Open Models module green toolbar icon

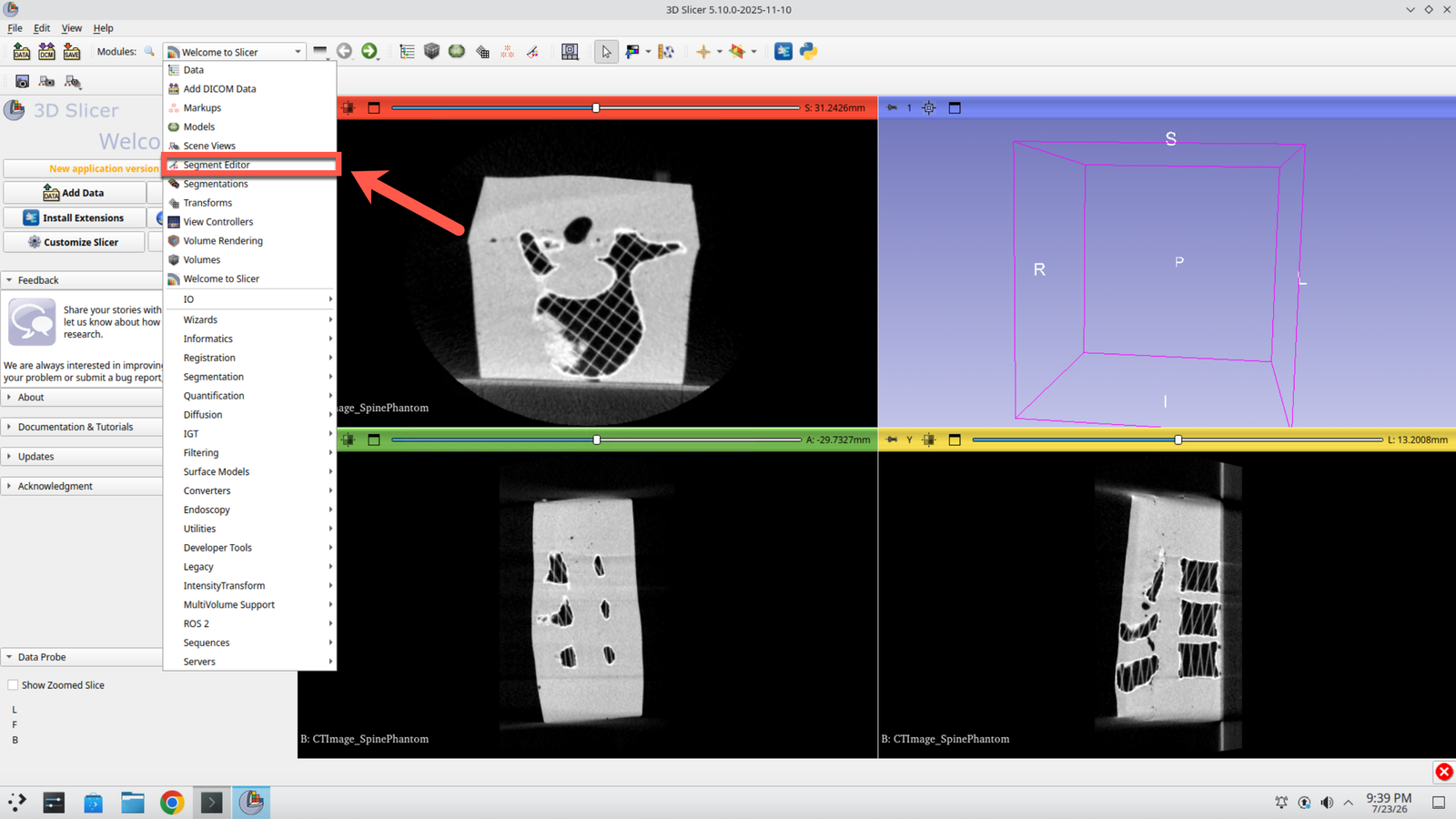click(457, 52)
